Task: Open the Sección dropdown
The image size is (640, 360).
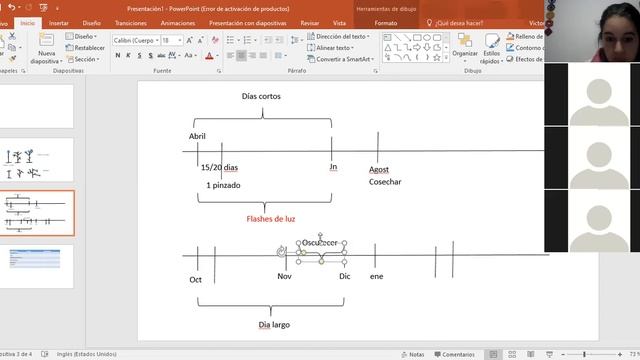Action: coord(83,59)
